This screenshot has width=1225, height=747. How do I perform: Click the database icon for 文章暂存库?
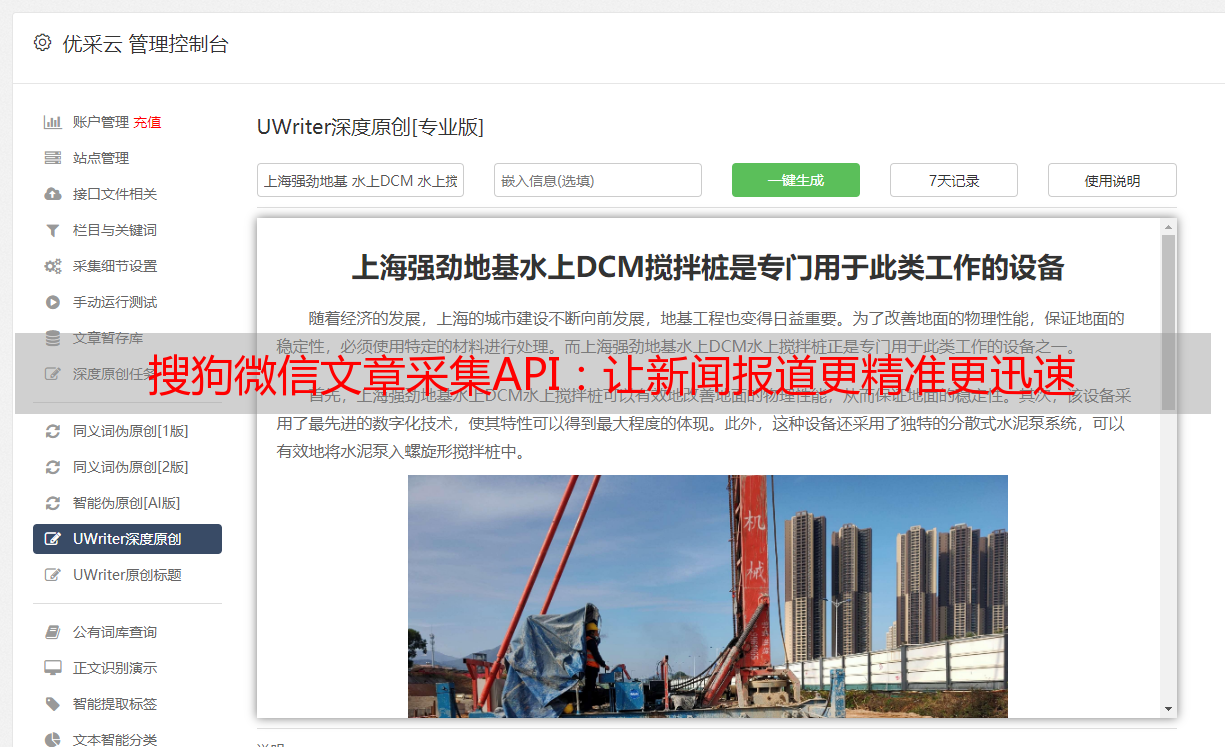[x=53, y=338]
